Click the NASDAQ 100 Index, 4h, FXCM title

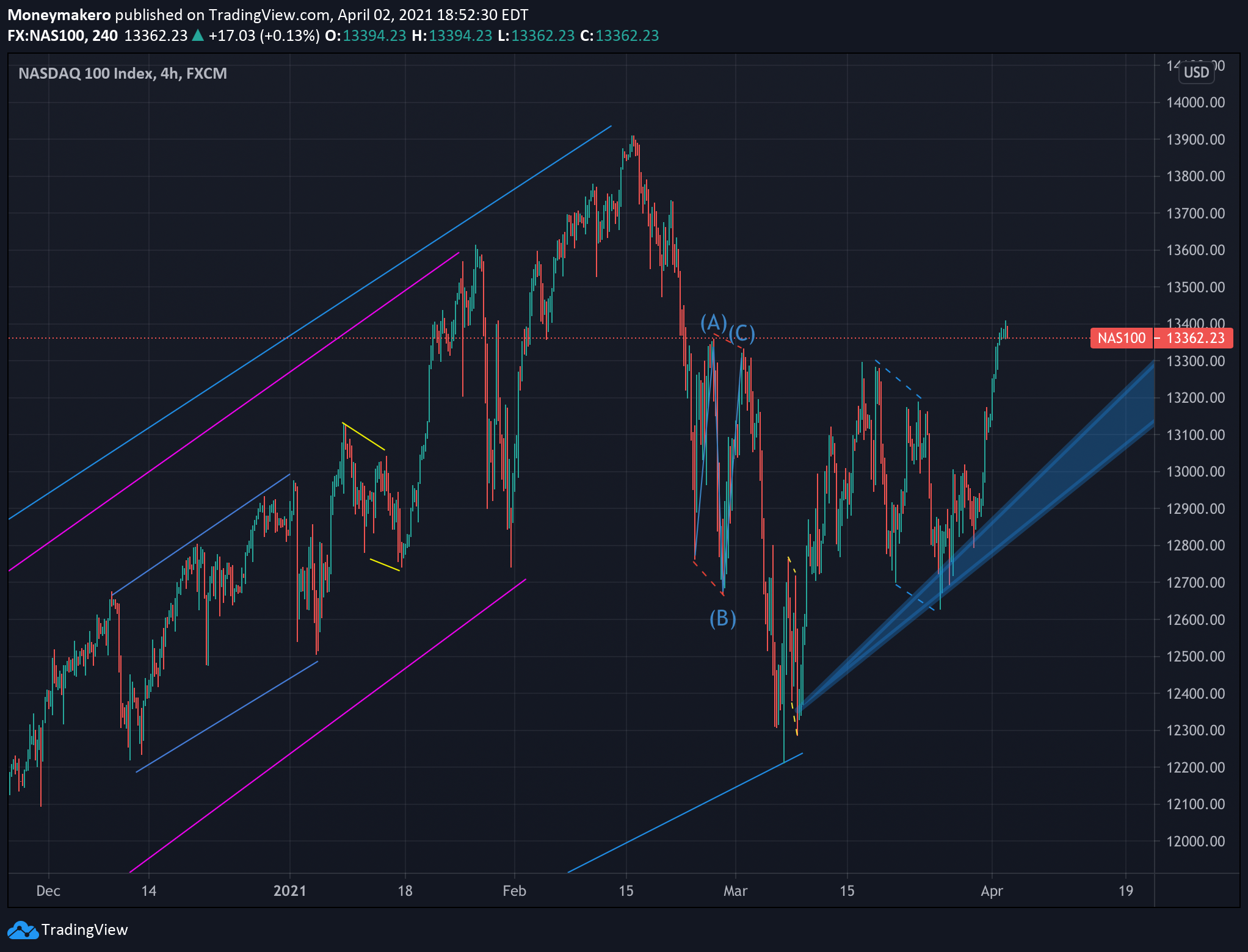[123, 73]
